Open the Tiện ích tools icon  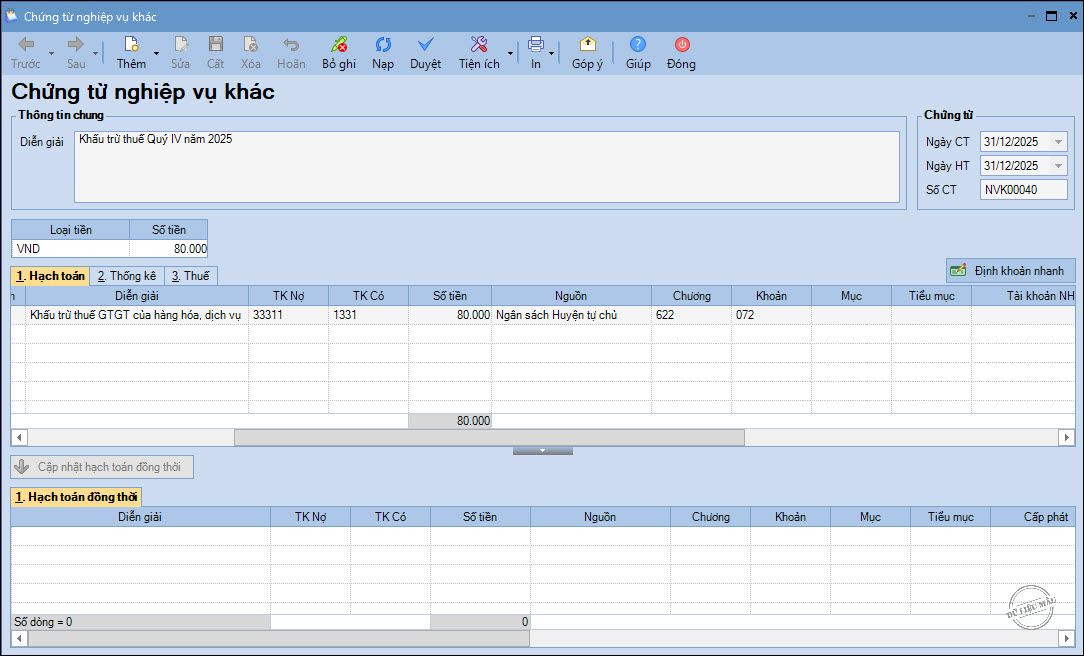click(479, 45)
